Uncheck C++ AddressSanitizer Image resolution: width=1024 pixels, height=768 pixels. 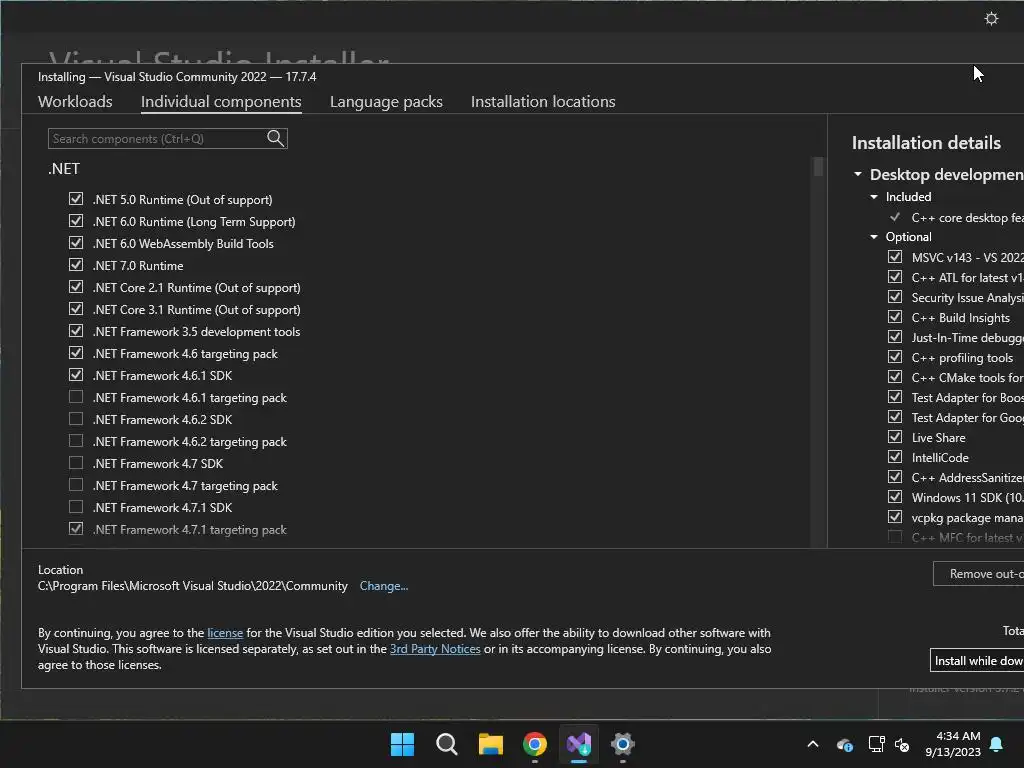tap(895, 477)
